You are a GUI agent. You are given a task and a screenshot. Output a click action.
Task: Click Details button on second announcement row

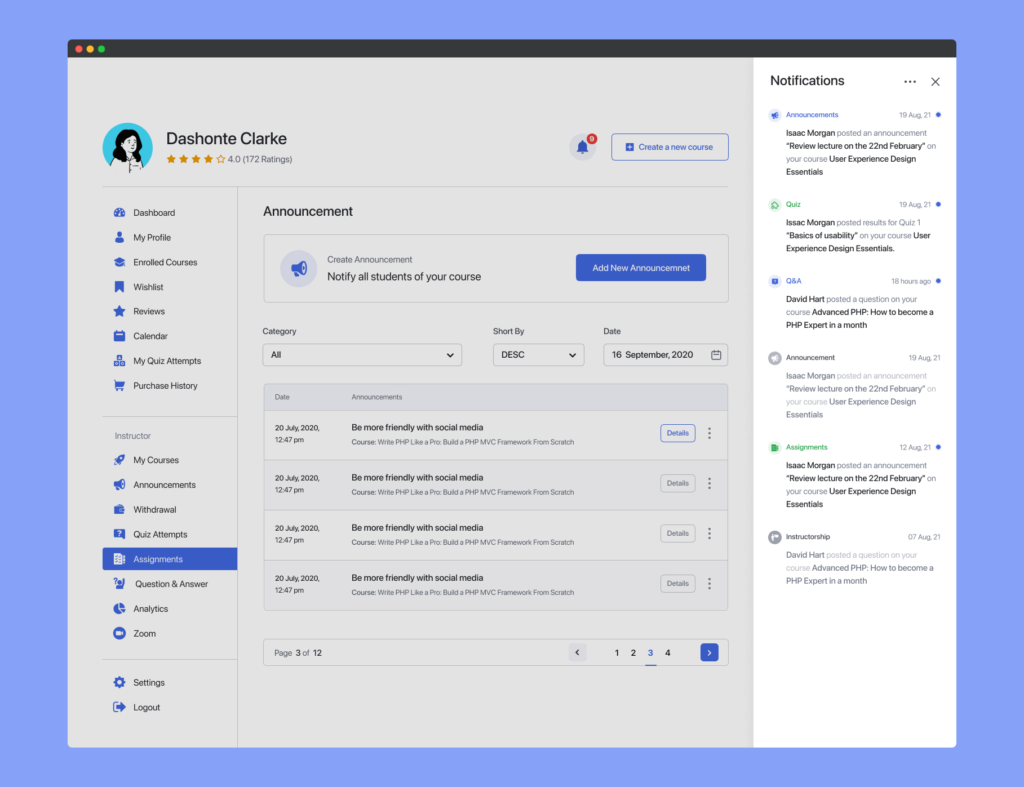click(677, 483)
